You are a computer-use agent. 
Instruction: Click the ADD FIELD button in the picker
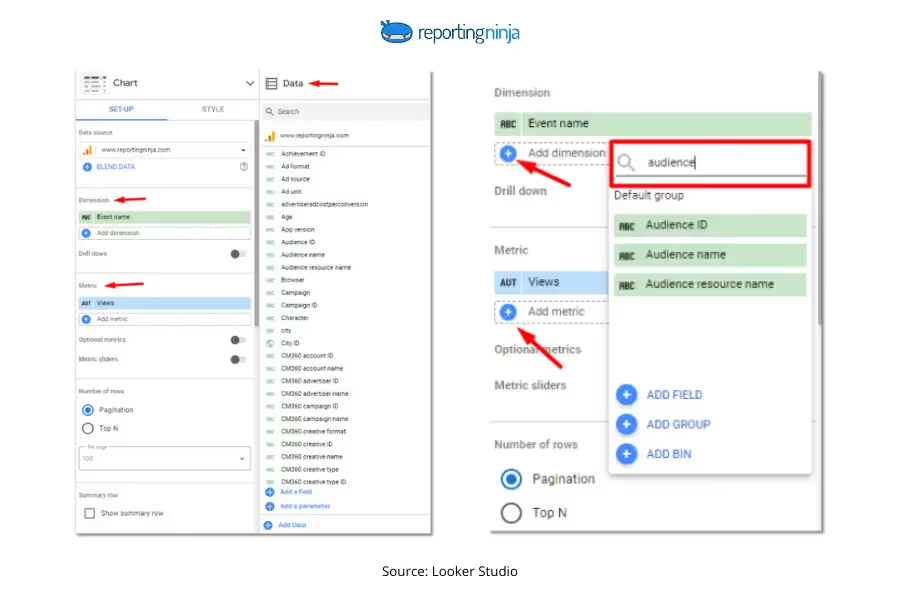(674, 395)
